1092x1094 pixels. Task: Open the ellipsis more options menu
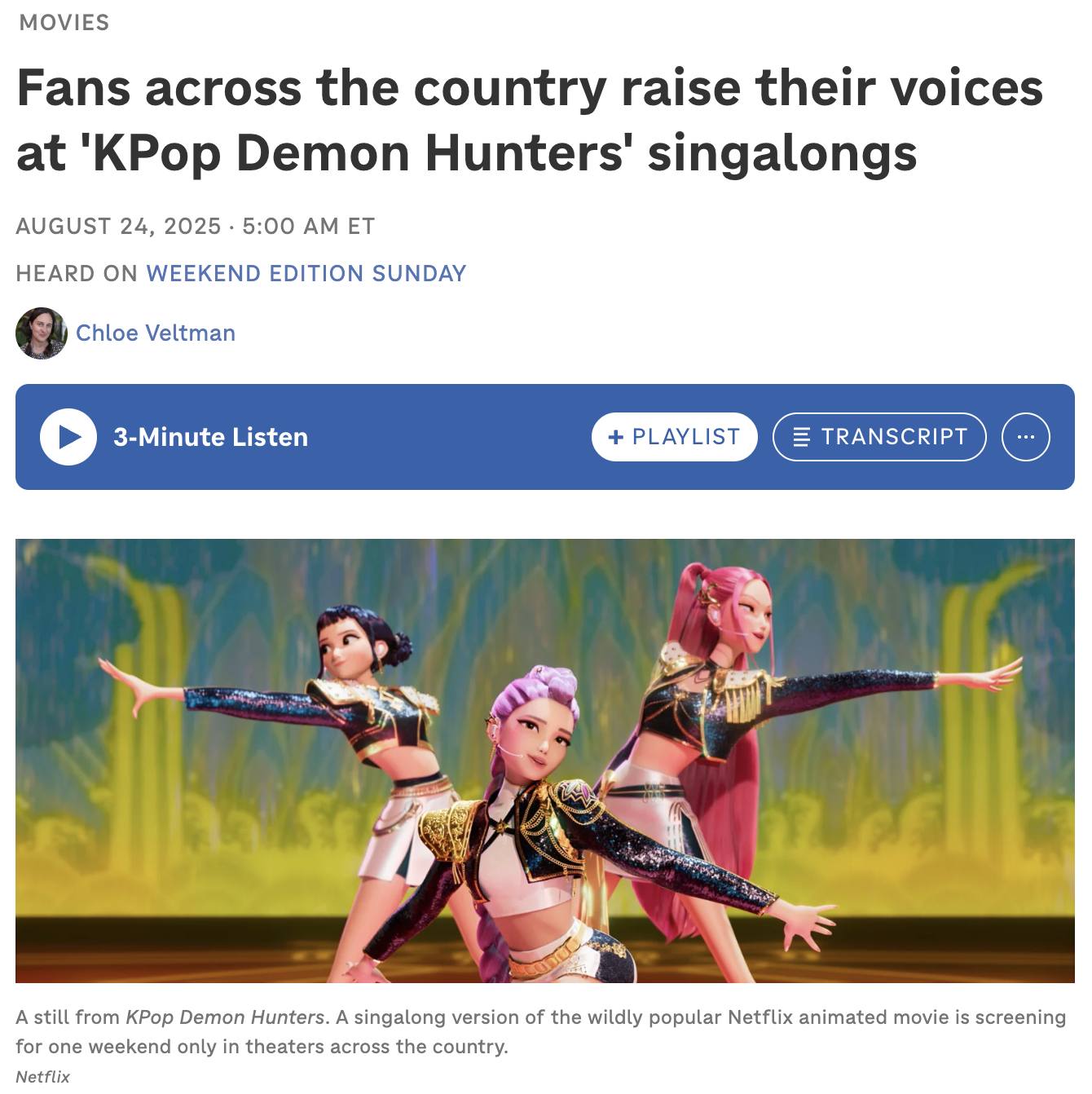pyautogui.click(x=1026, y=437)
